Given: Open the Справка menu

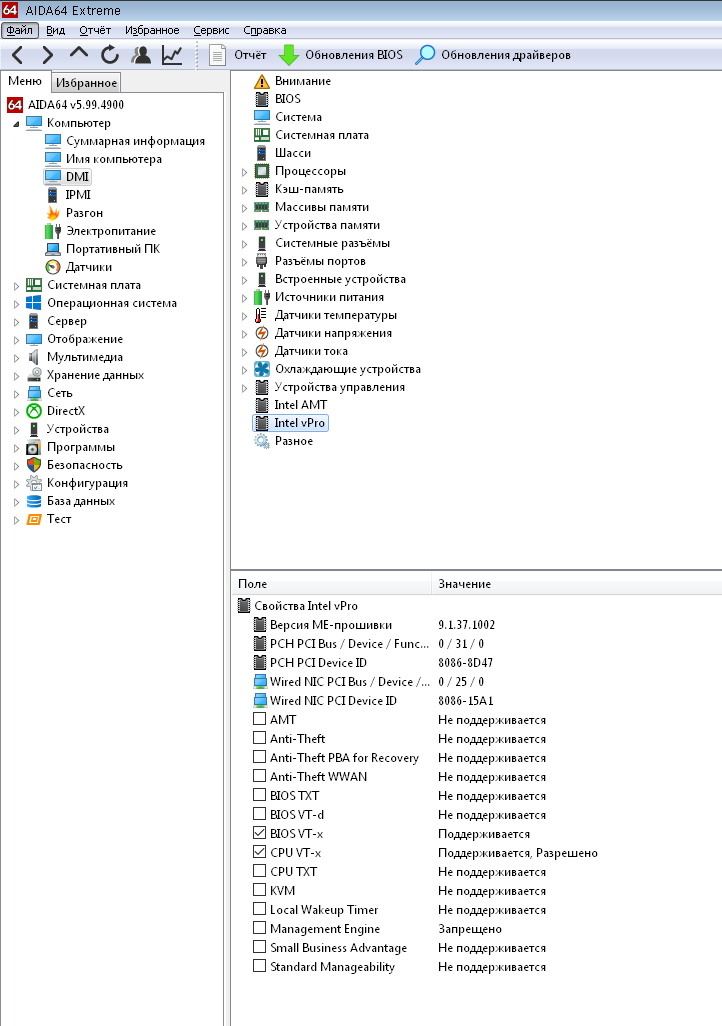Looking at the screenshot, I should point(264,30).
